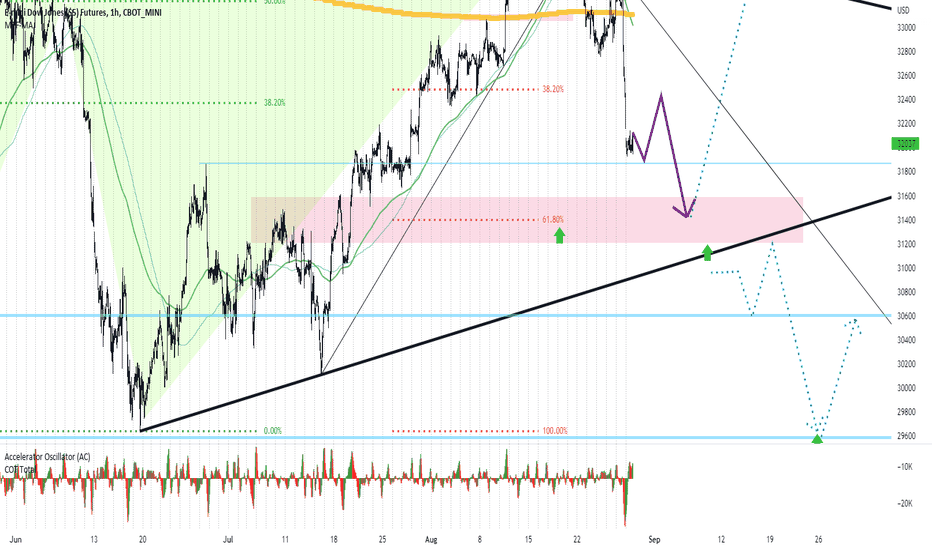
Task: Click the 19 date on time axis
Action: [770, 540]
